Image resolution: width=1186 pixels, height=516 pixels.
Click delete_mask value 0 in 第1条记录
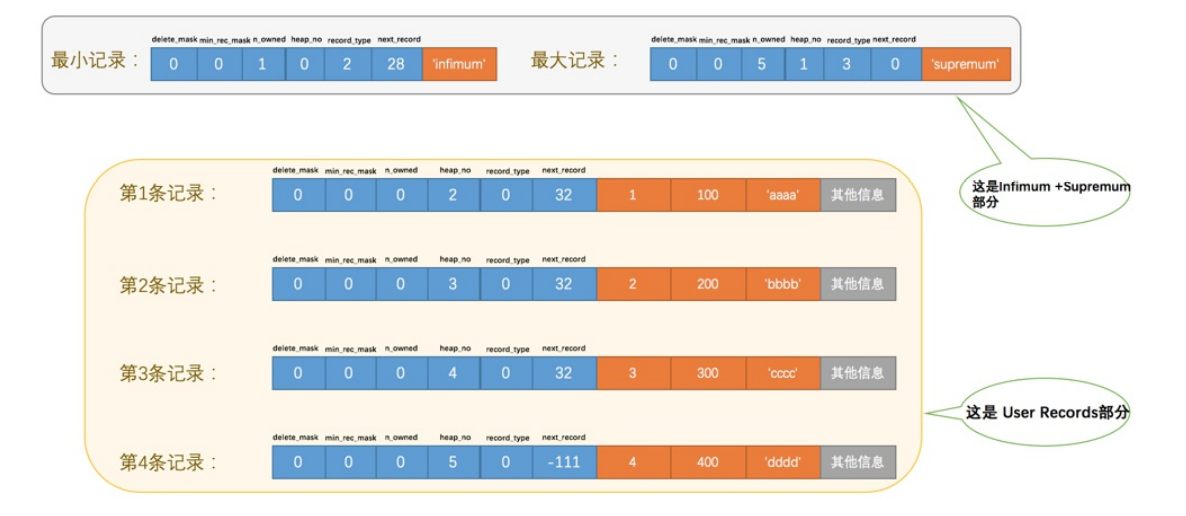point(299,195)
